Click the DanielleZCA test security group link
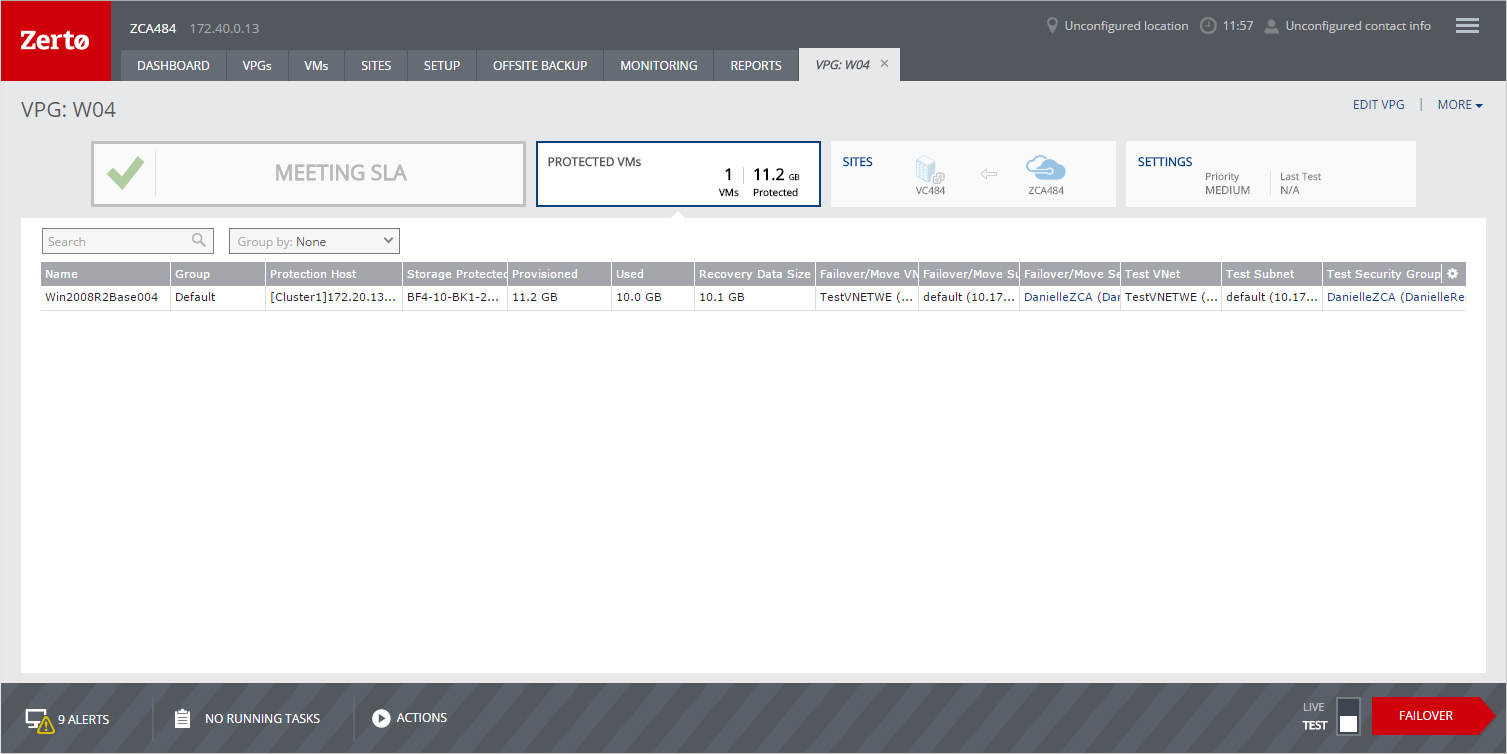1507x754 pixels. coord(1395,297)
